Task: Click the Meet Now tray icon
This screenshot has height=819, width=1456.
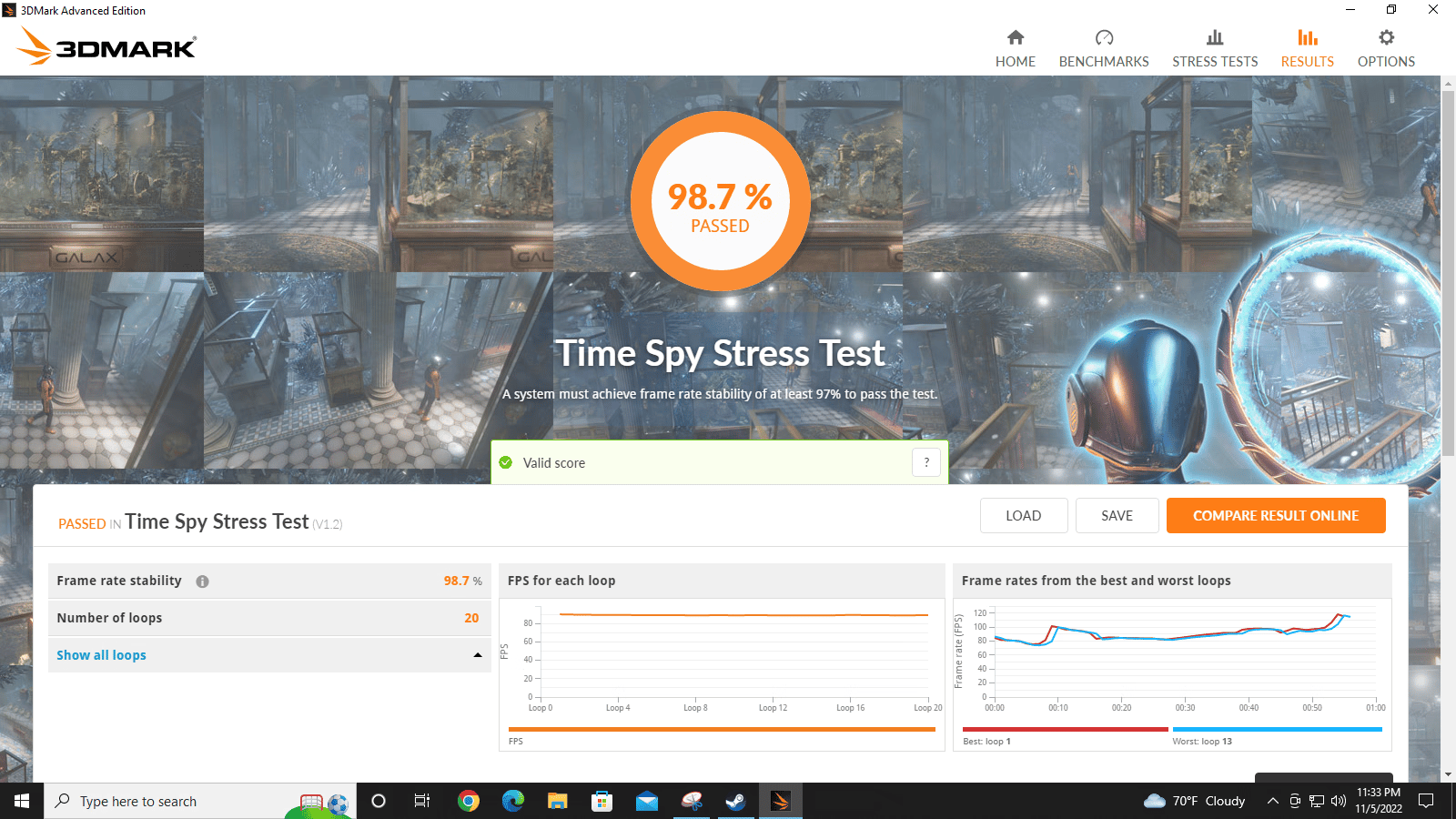Action: [1295, 801]
